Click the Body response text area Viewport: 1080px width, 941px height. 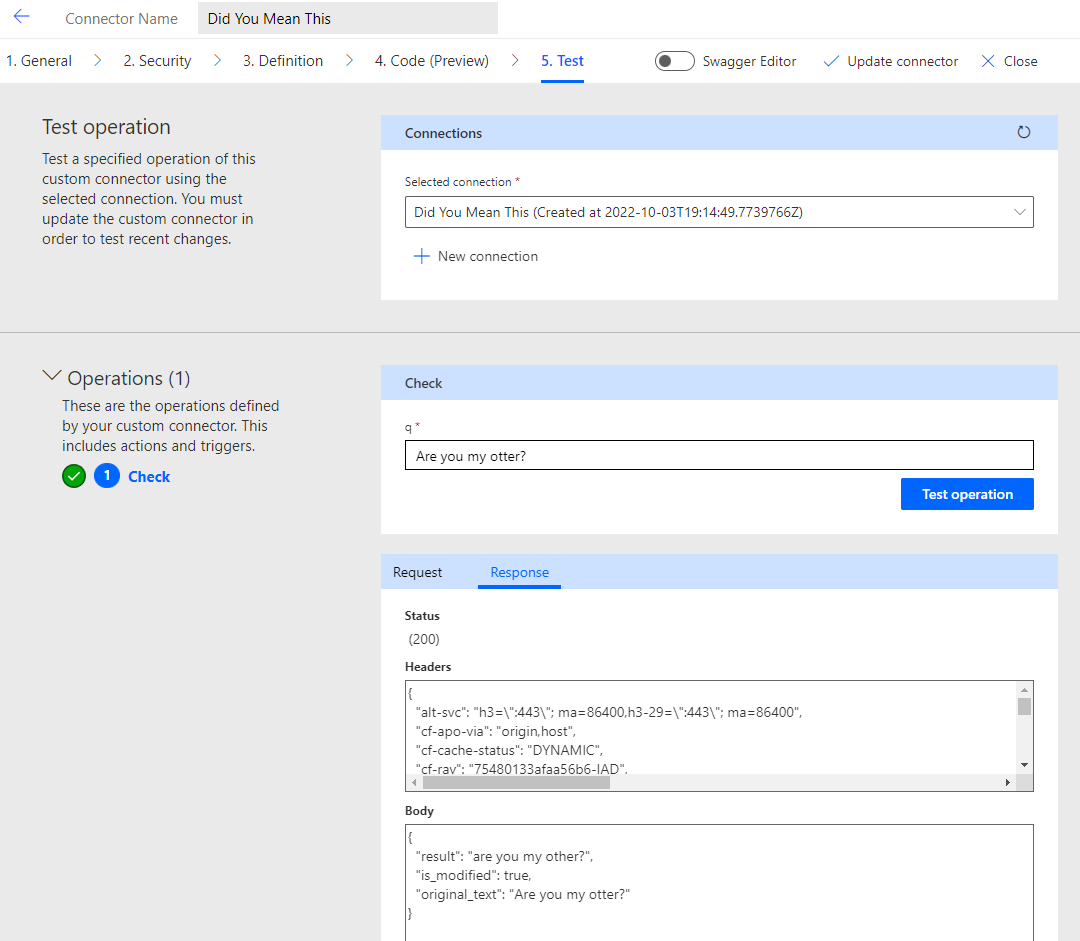(719, 882)
